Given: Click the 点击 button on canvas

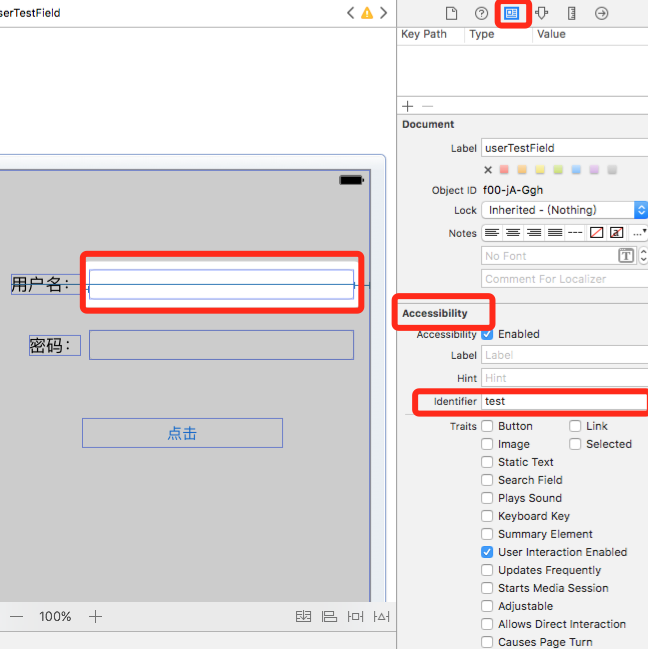Looking at the screenshot, I should tap(182, 433).
